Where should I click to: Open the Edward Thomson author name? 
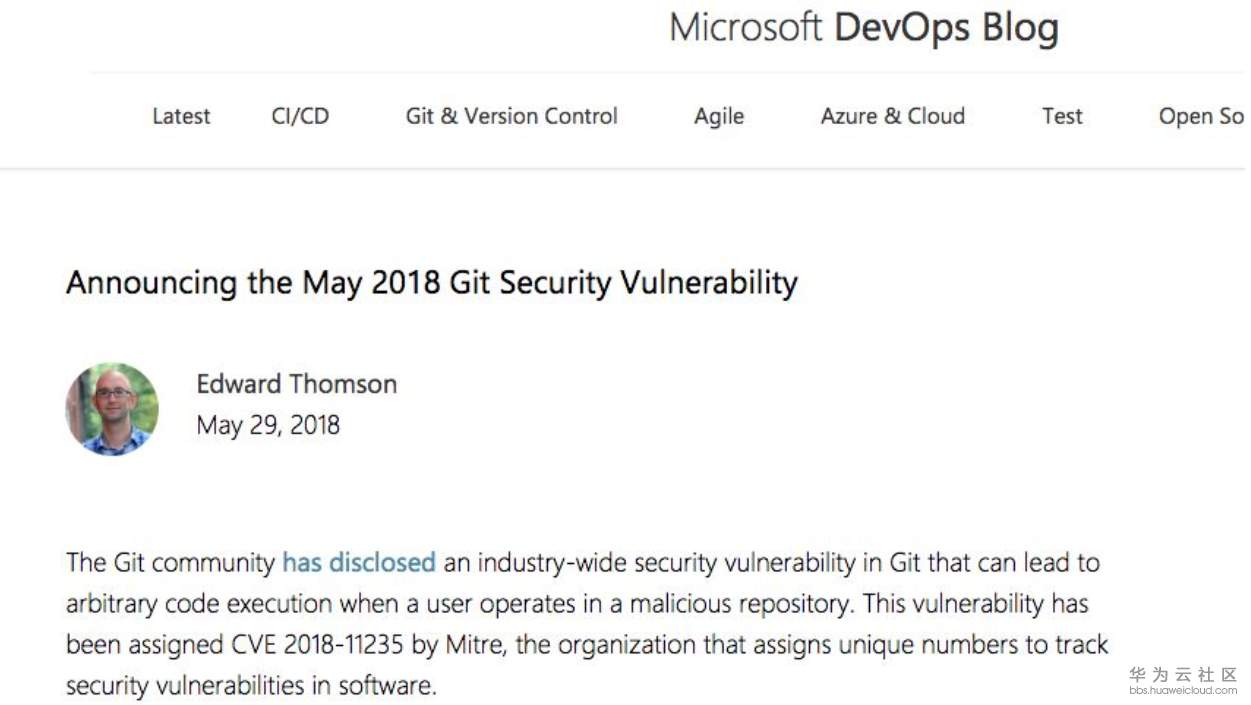coord(296,384)
